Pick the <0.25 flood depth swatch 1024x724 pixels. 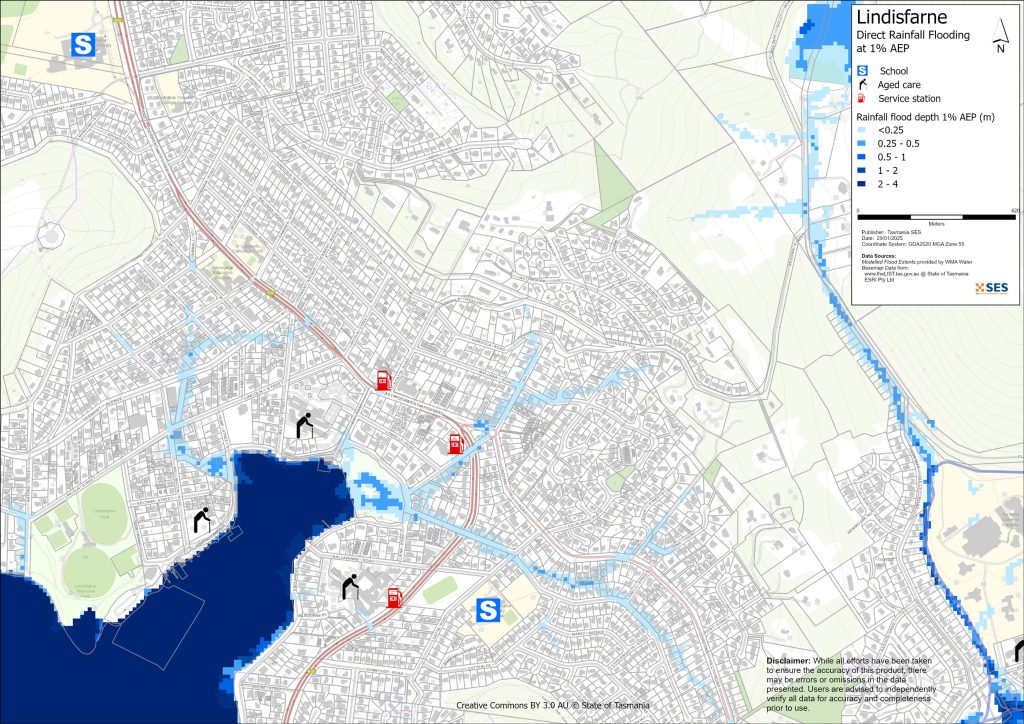pos(862,129)
